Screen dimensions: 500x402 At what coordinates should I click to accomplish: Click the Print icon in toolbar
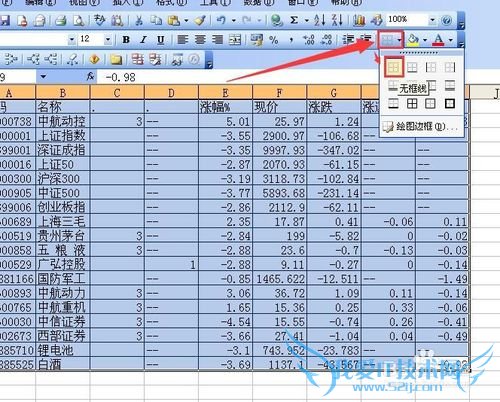[x=61, y=21]
